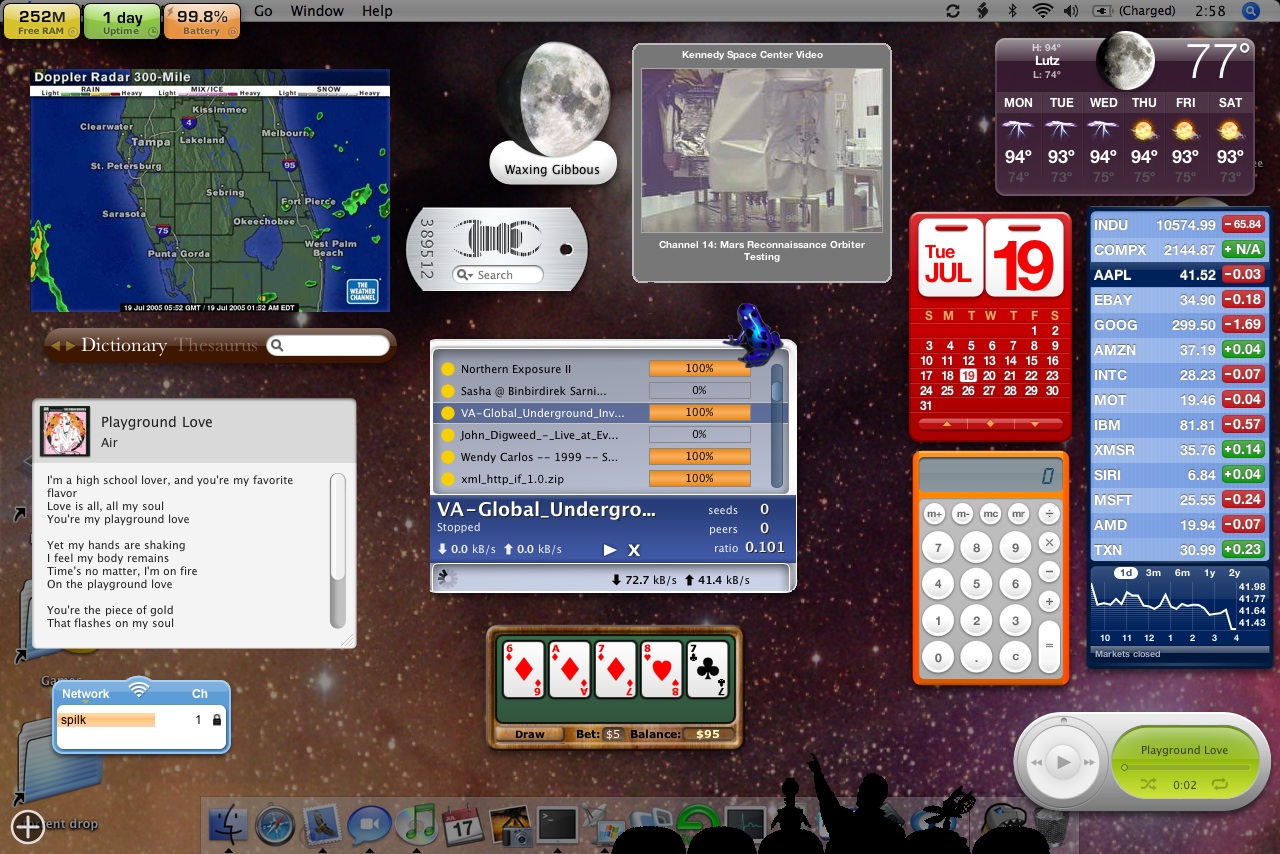Open Terminal icon in the Dock
Viewport: 1280px width, 854px height.
[557, 826]
